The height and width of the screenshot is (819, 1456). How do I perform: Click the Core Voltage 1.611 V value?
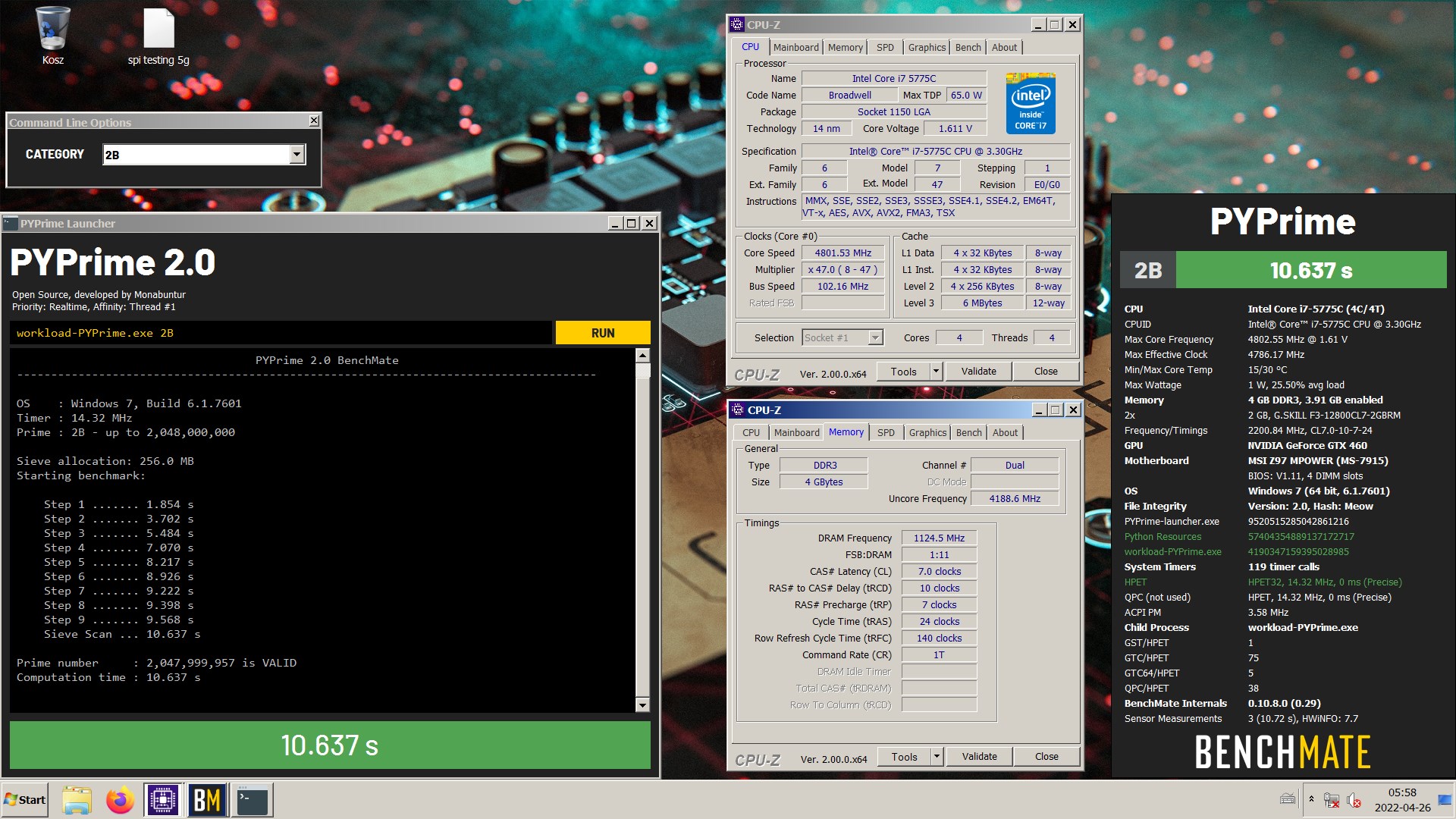pyautogui.click(x=955, y=129)
